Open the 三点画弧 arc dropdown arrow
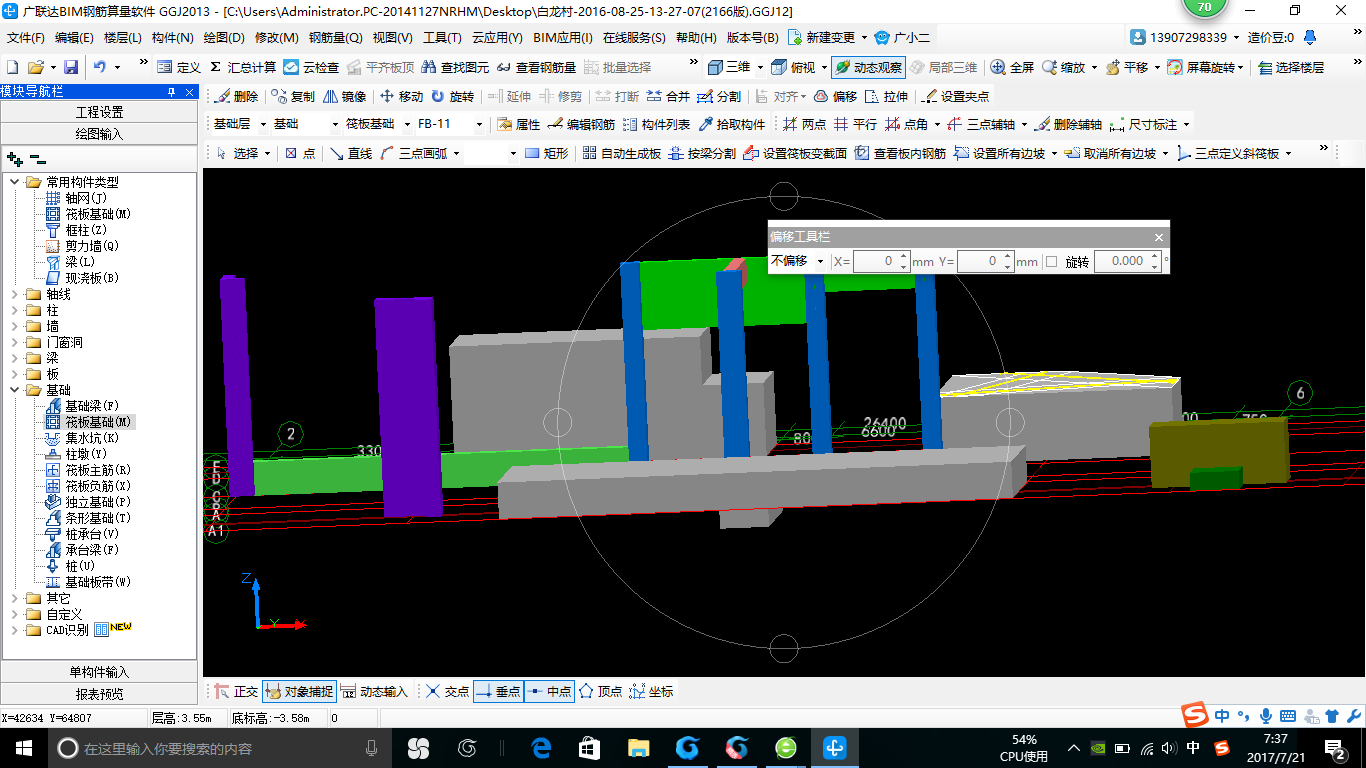This screenshot has height=768, width=1366. (x=456, y=153)
